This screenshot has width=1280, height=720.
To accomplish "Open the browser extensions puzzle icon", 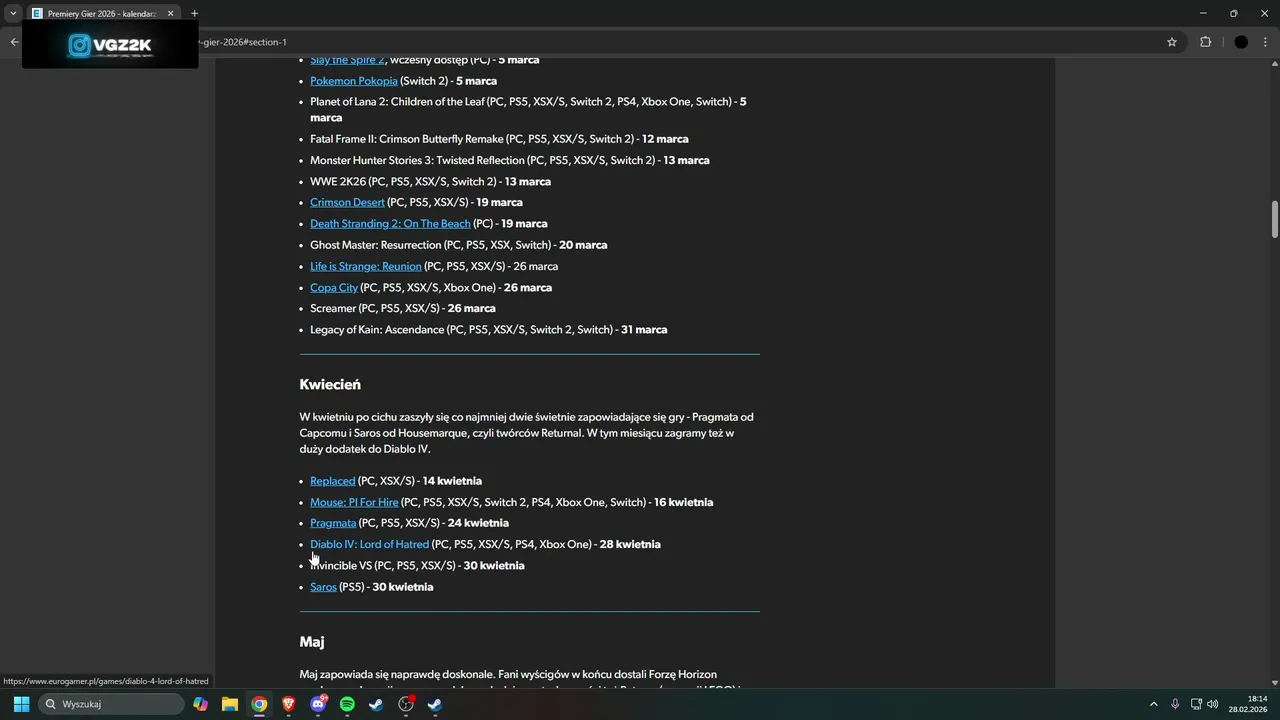I will pyautogui.click(x=1205, y=42).
